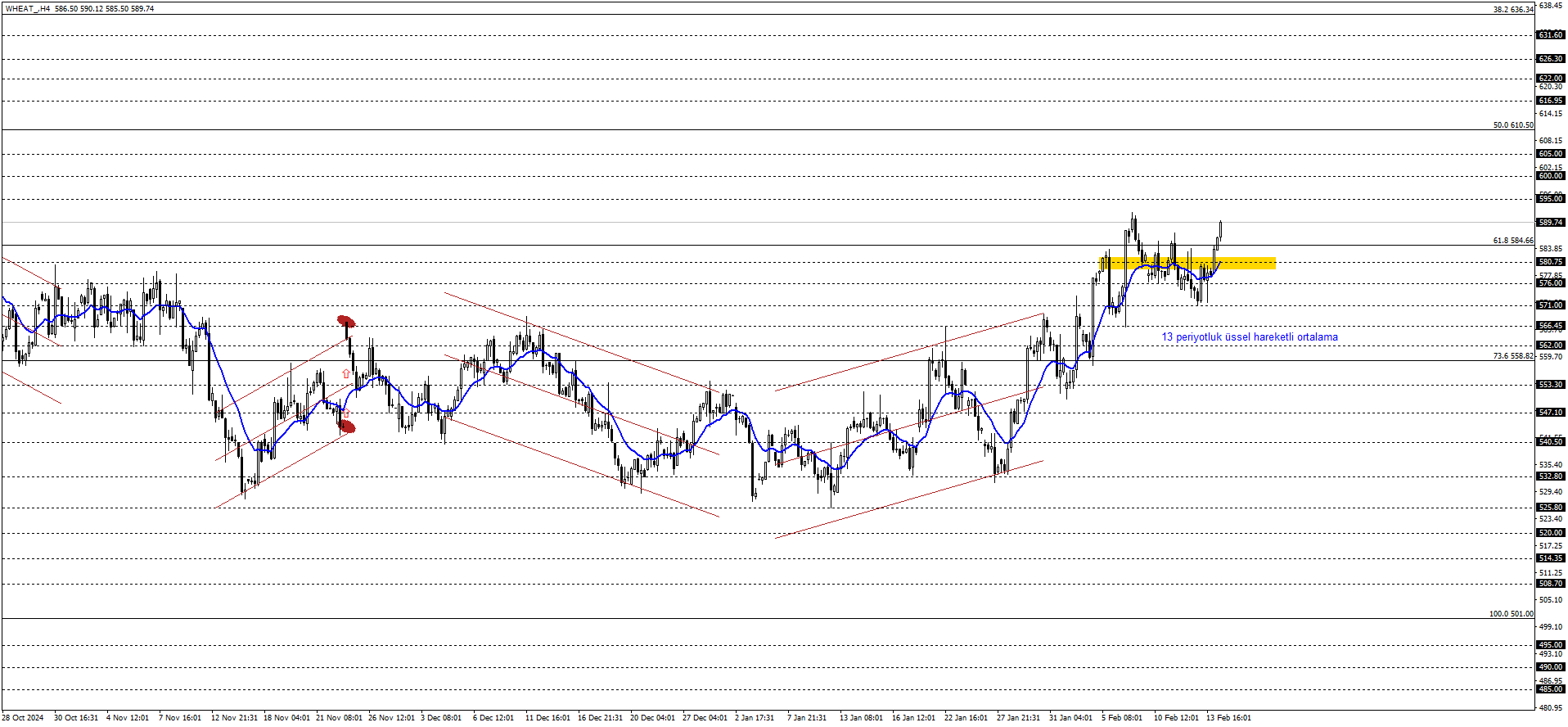This screenshot has height=727, width=1568.
Task: Click the '73.6 558.82' Fibonacci label
Action: tap(1513, 356)
